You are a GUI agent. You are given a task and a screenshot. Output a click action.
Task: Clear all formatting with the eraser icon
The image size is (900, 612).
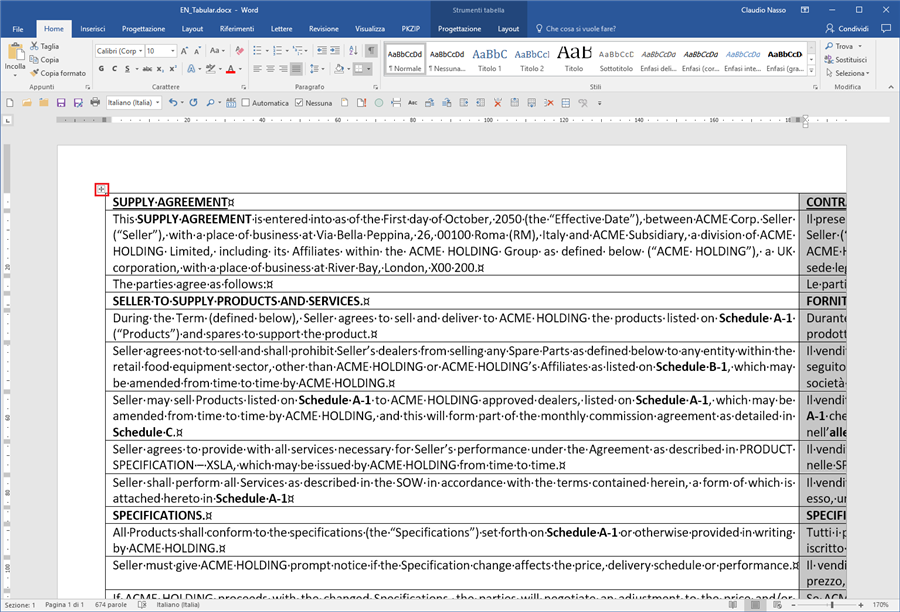[239, 51]
